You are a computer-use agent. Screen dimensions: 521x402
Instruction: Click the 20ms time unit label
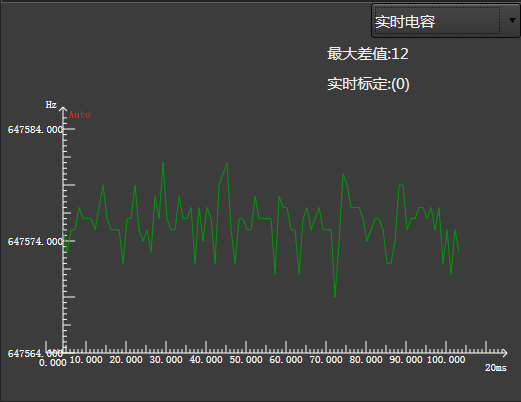tap(496, 368)
